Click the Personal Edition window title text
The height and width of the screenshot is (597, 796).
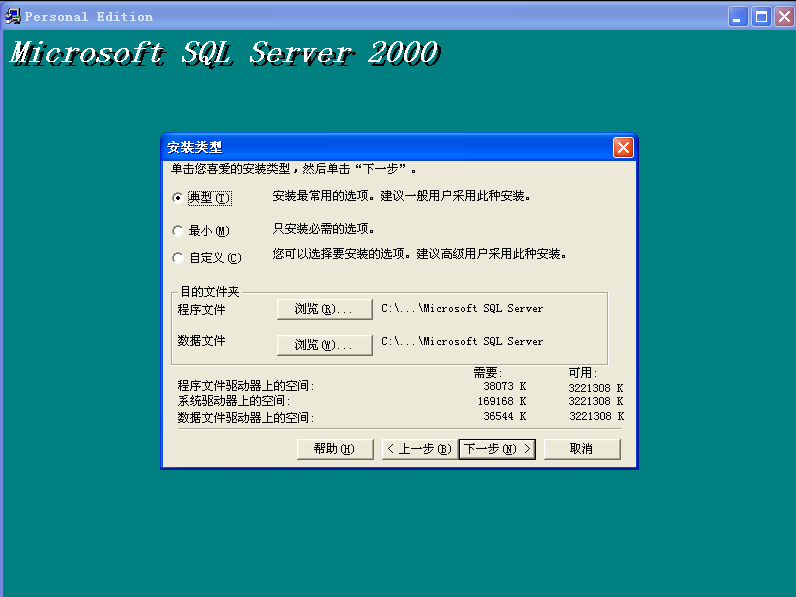[89, 17]
